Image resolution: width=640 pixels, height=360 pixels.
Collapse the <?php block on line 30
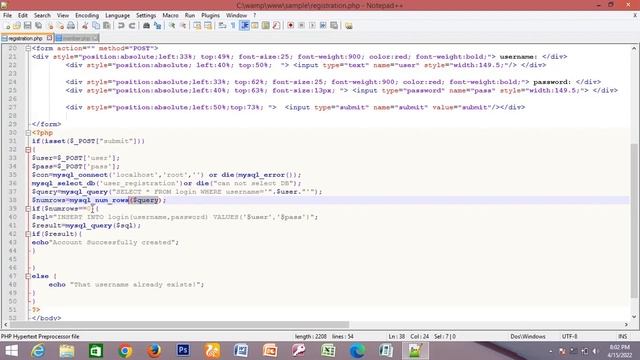pos(28,133)
